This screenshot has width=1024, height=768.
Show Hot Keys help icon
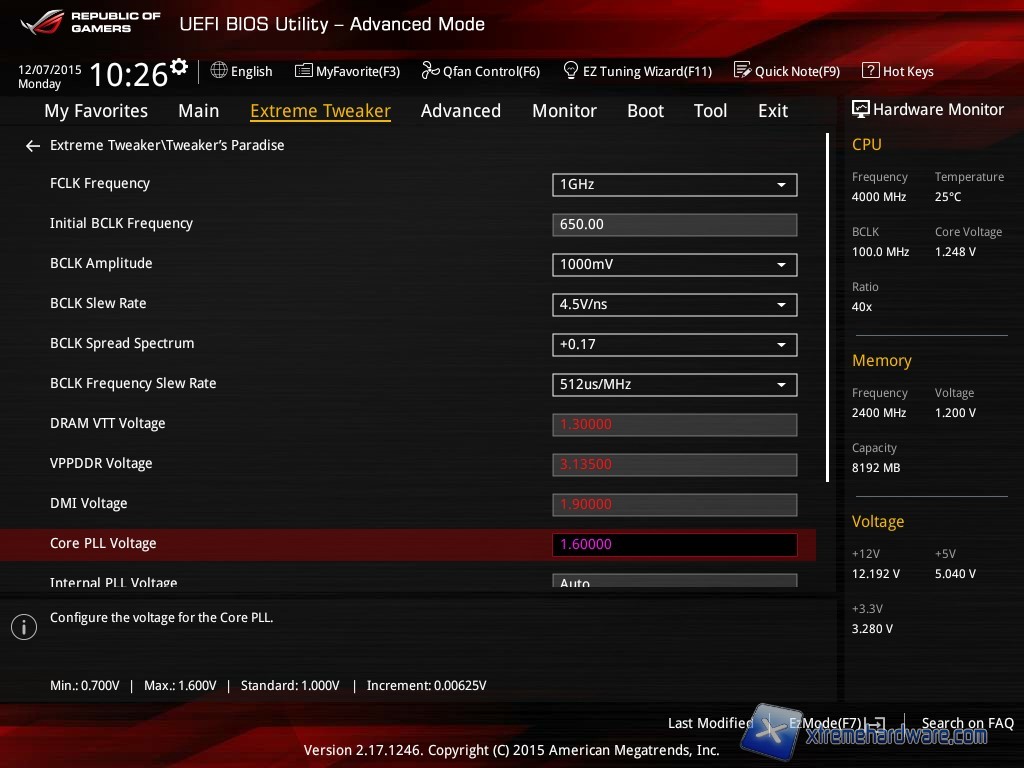[x=870, y=71]
